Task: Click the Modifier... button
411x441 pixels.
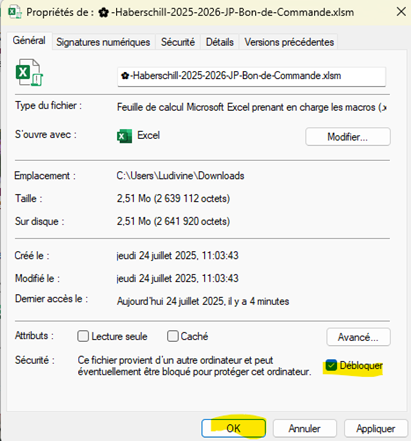Action: 348,137
